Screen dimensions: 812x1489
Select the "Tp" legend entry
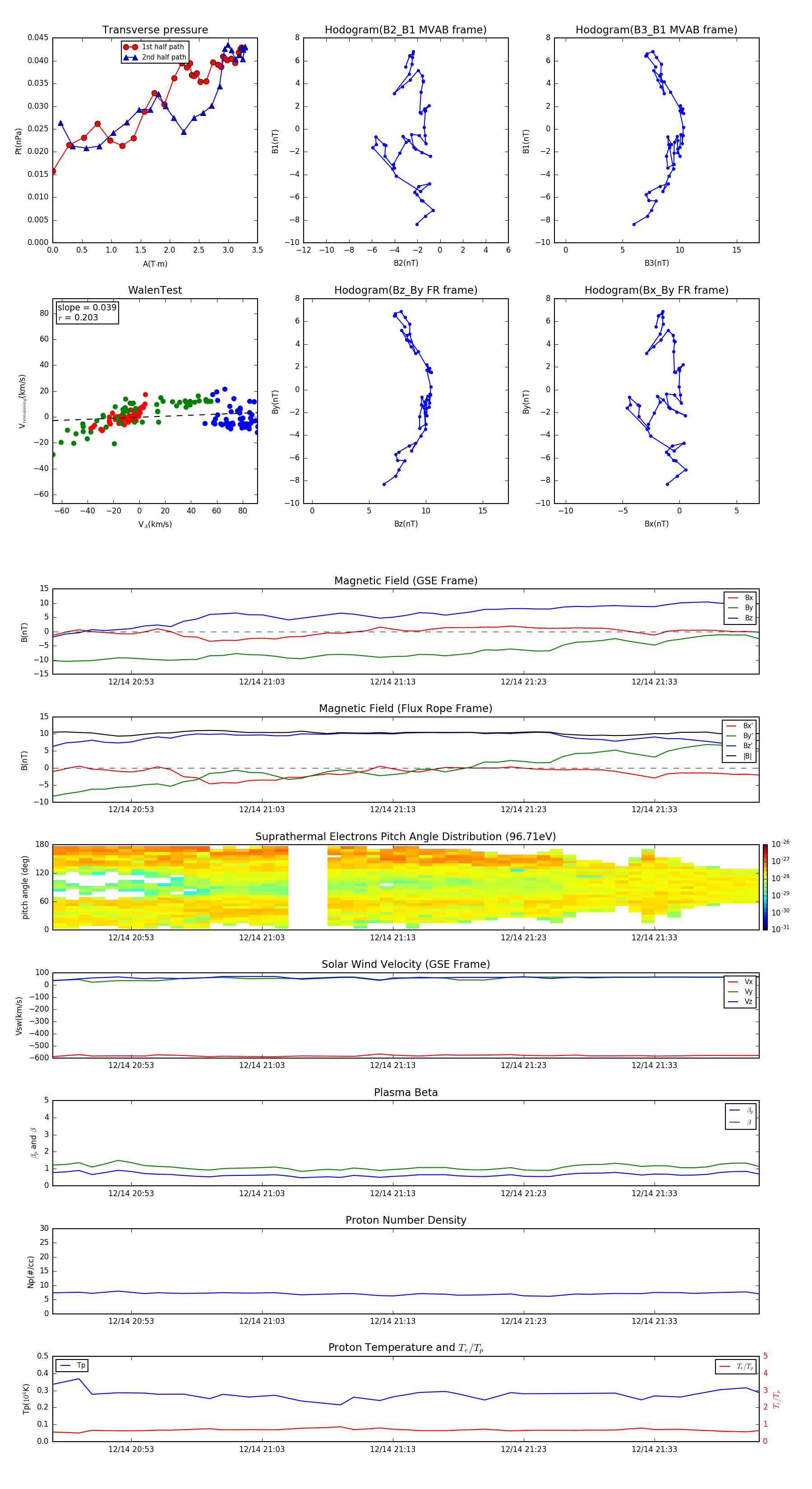72,1365
